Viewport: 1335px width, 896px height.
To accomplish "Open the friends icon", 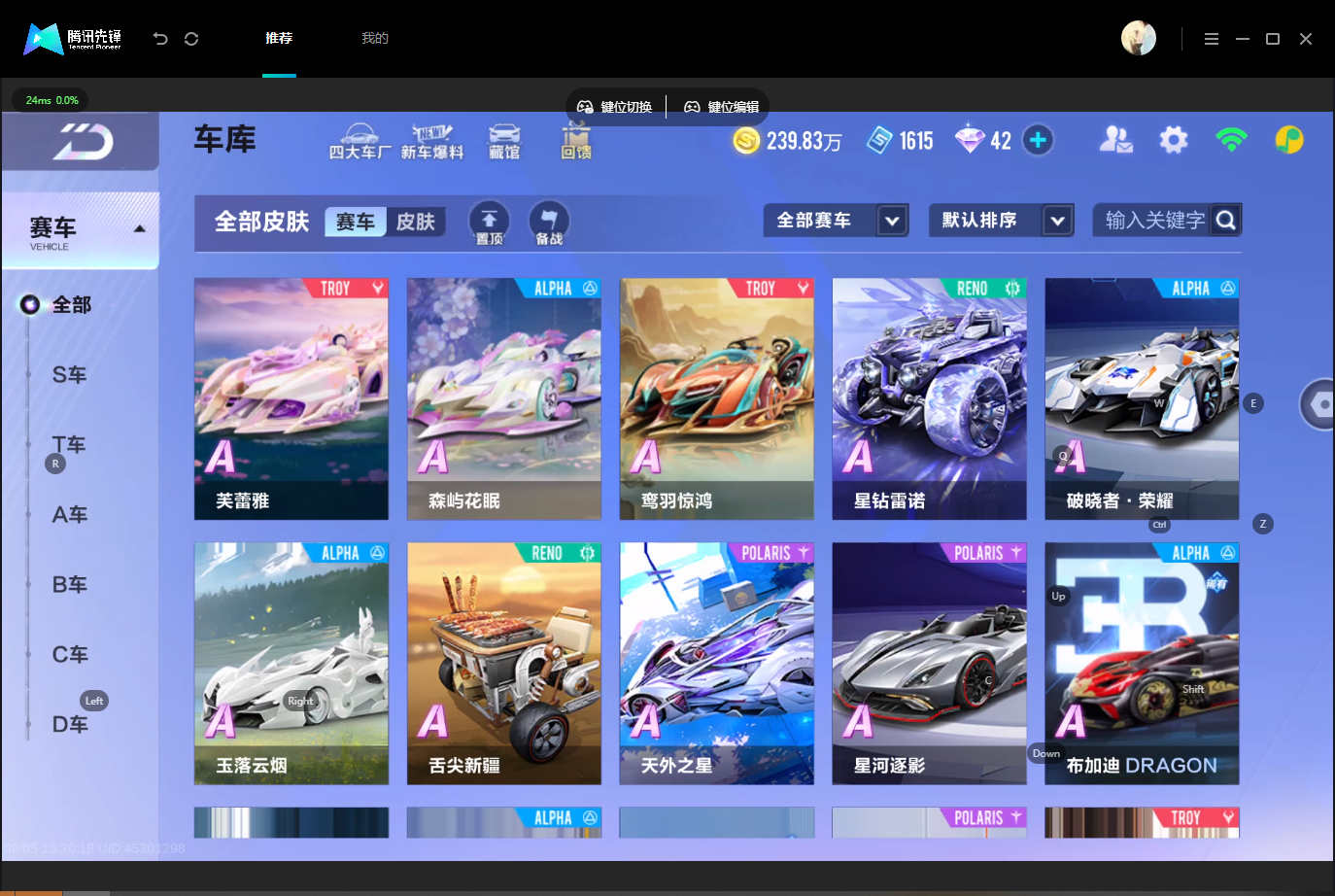I will 1115,140.
